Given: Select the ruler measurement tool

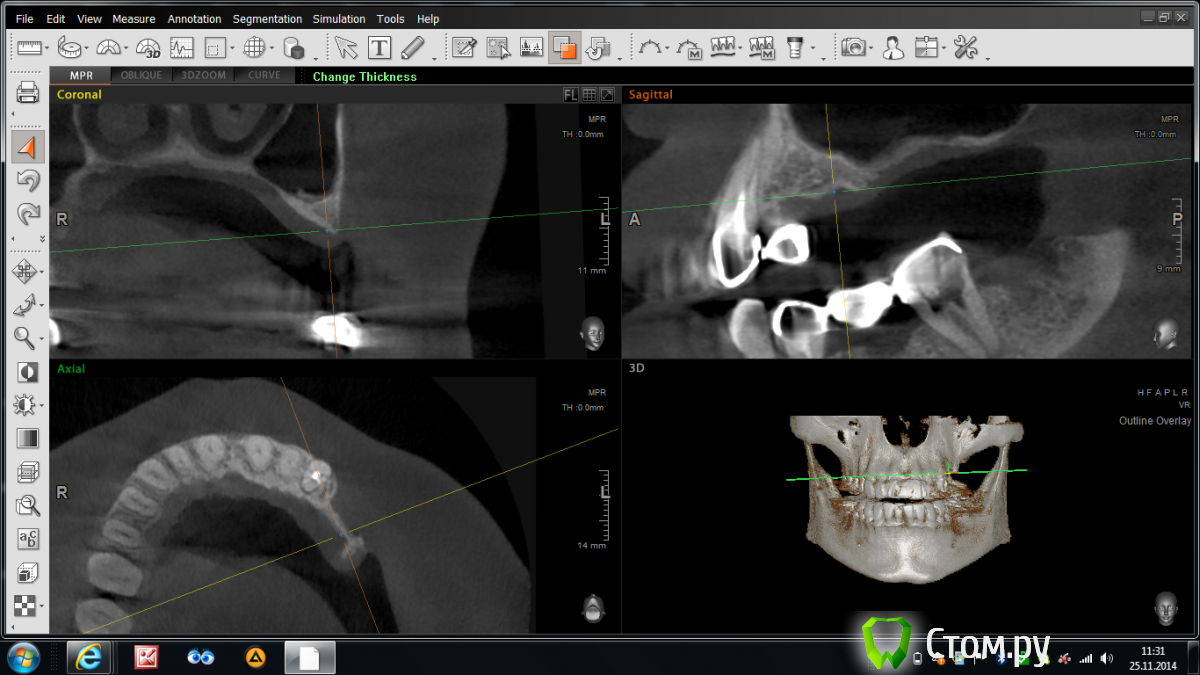Looking at the screenshot, I should pyautogui.click(x=29, y=47).
